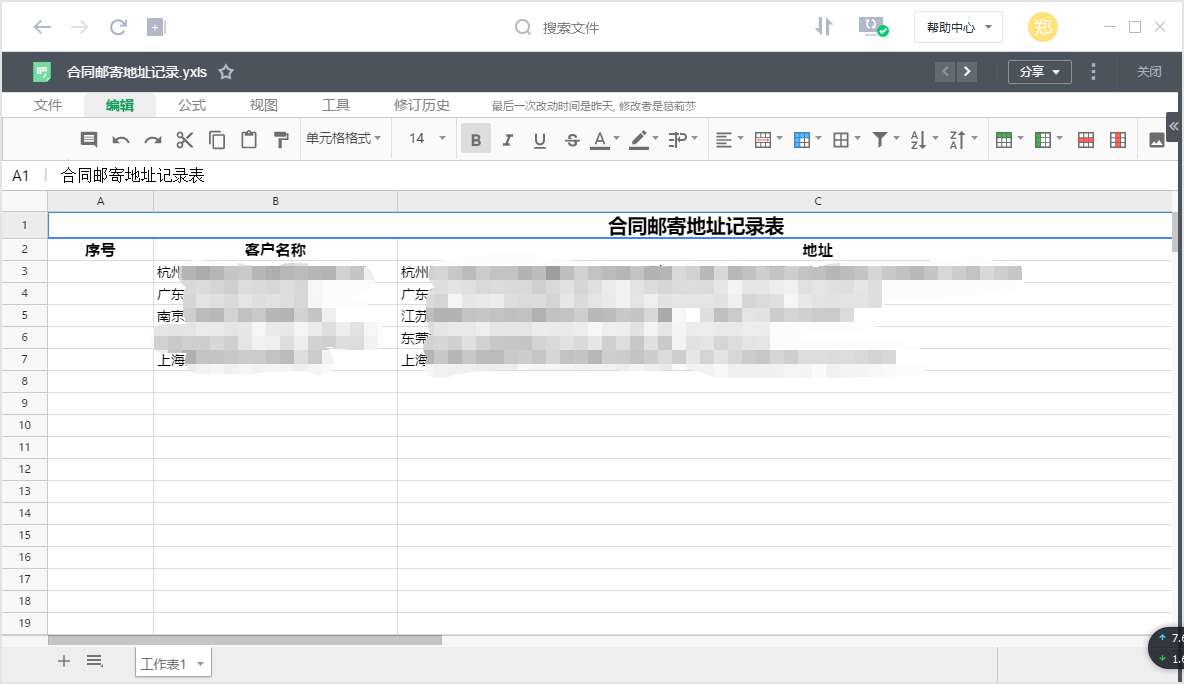Screen dimensions: 1184x684
Task: Switch to the 公式 tab
Action: (190, 104)
